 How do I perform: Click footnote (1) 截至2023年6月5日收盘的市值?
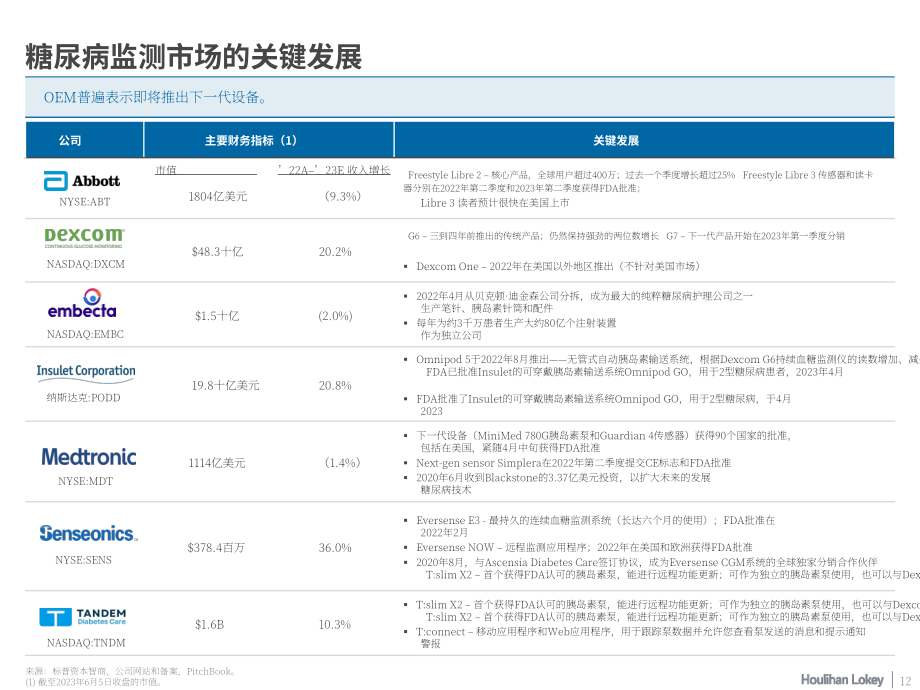click(93, 682)
